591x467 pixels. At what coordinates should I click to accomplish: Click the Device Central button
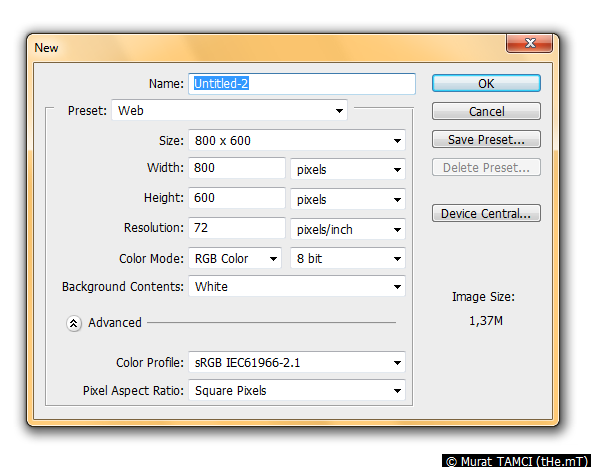486,213
